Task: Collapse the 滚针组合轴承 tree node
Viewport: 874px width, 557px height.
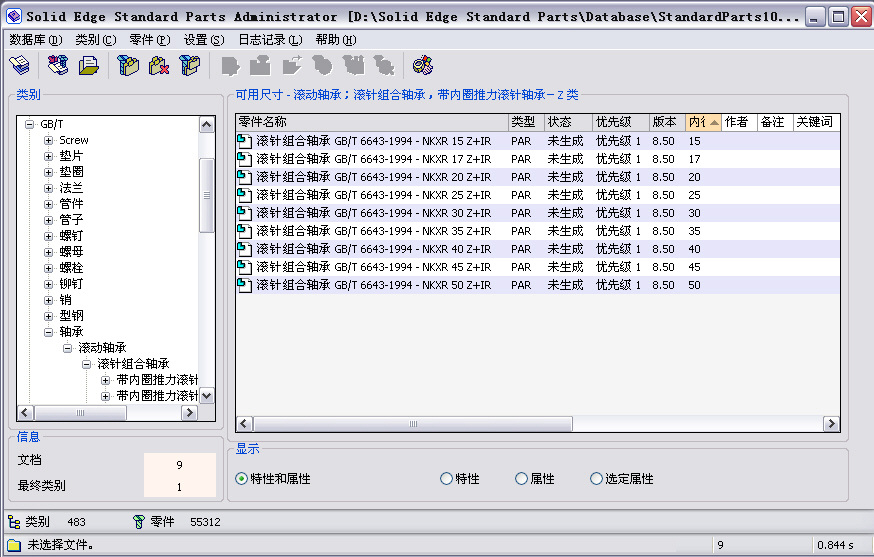Action: click(x=86, y=365)
